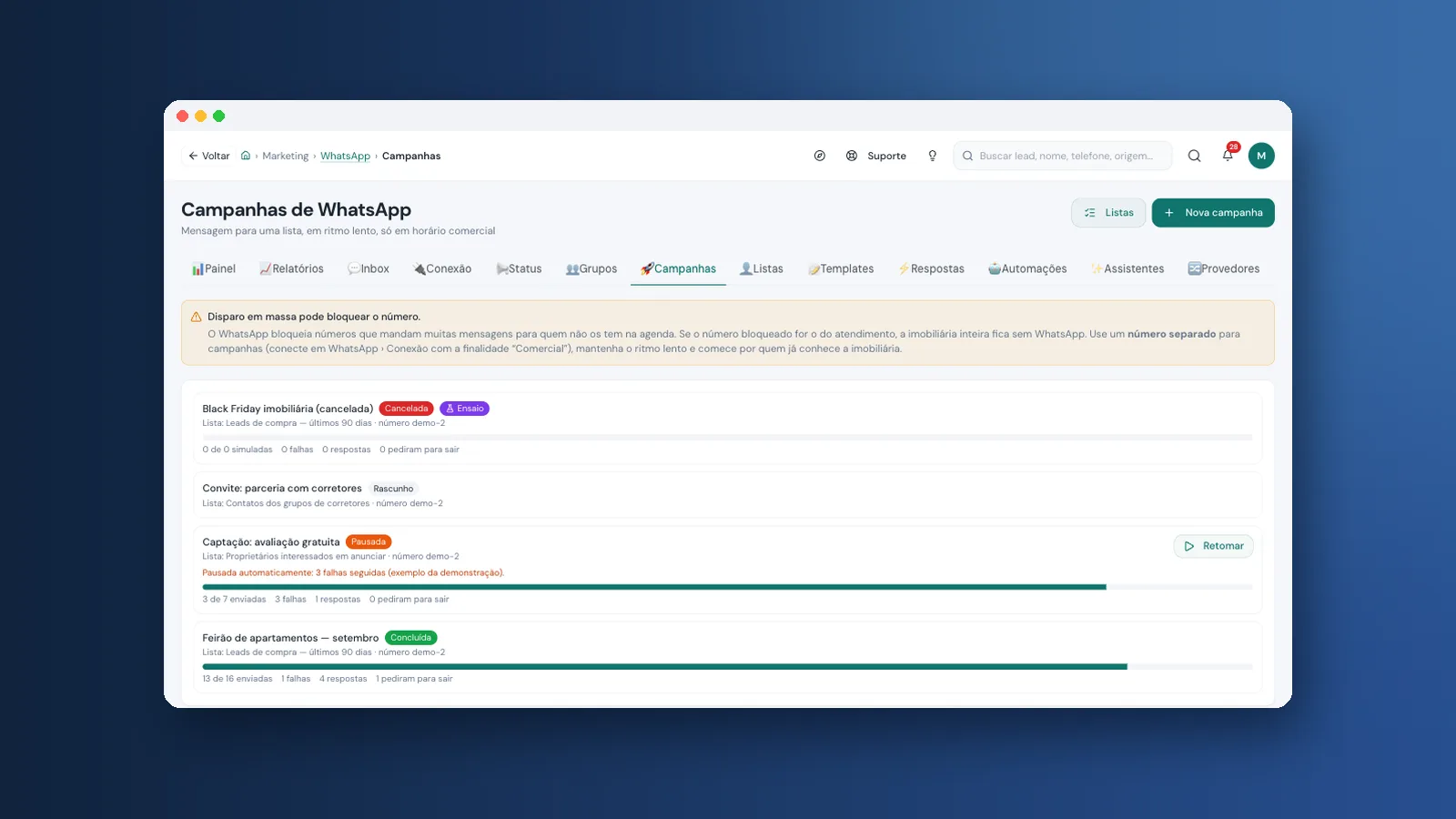Open notifications bell with 28 badge
This screenshot has height=819, width=1456.
click(x=1228, y=155)
